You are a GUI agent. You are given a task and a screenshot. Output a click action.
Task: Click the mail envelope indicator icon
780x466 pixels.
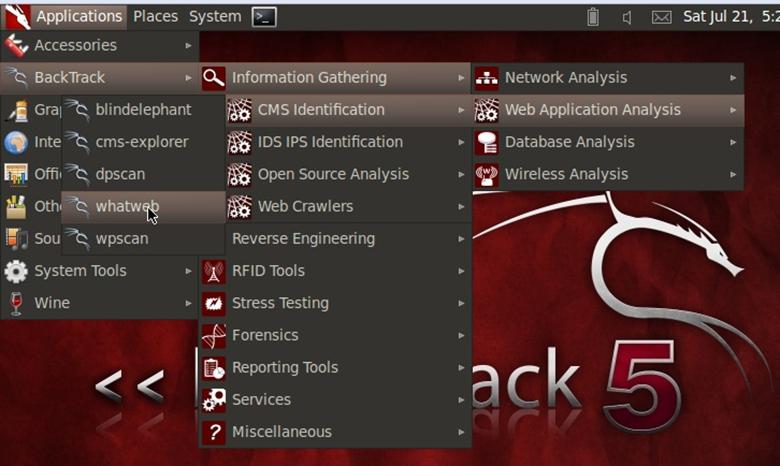(661, 16)
